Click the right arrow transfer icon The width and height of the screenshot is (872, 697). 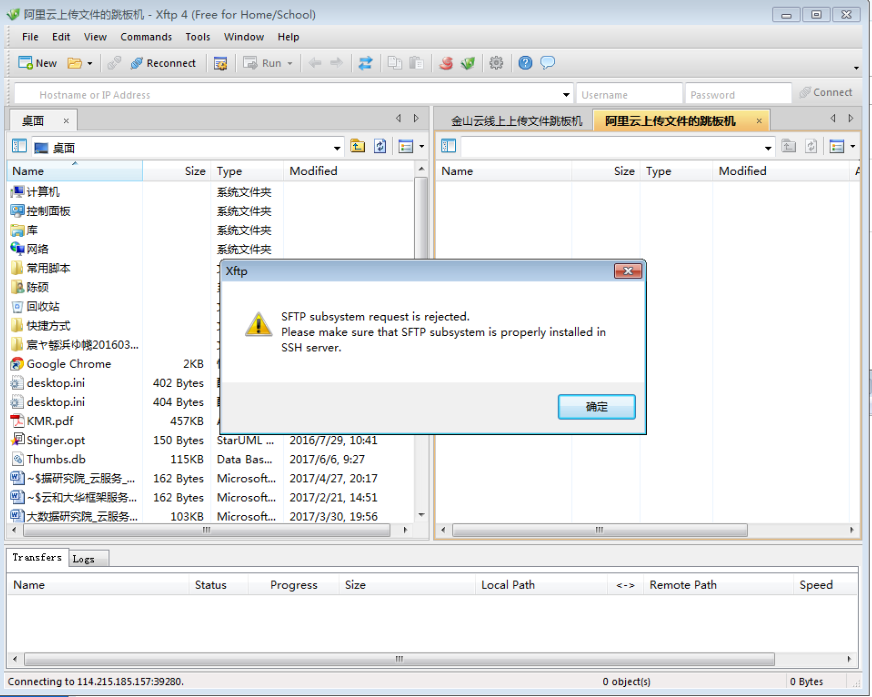pyautogui.click(x=336, y=63)
